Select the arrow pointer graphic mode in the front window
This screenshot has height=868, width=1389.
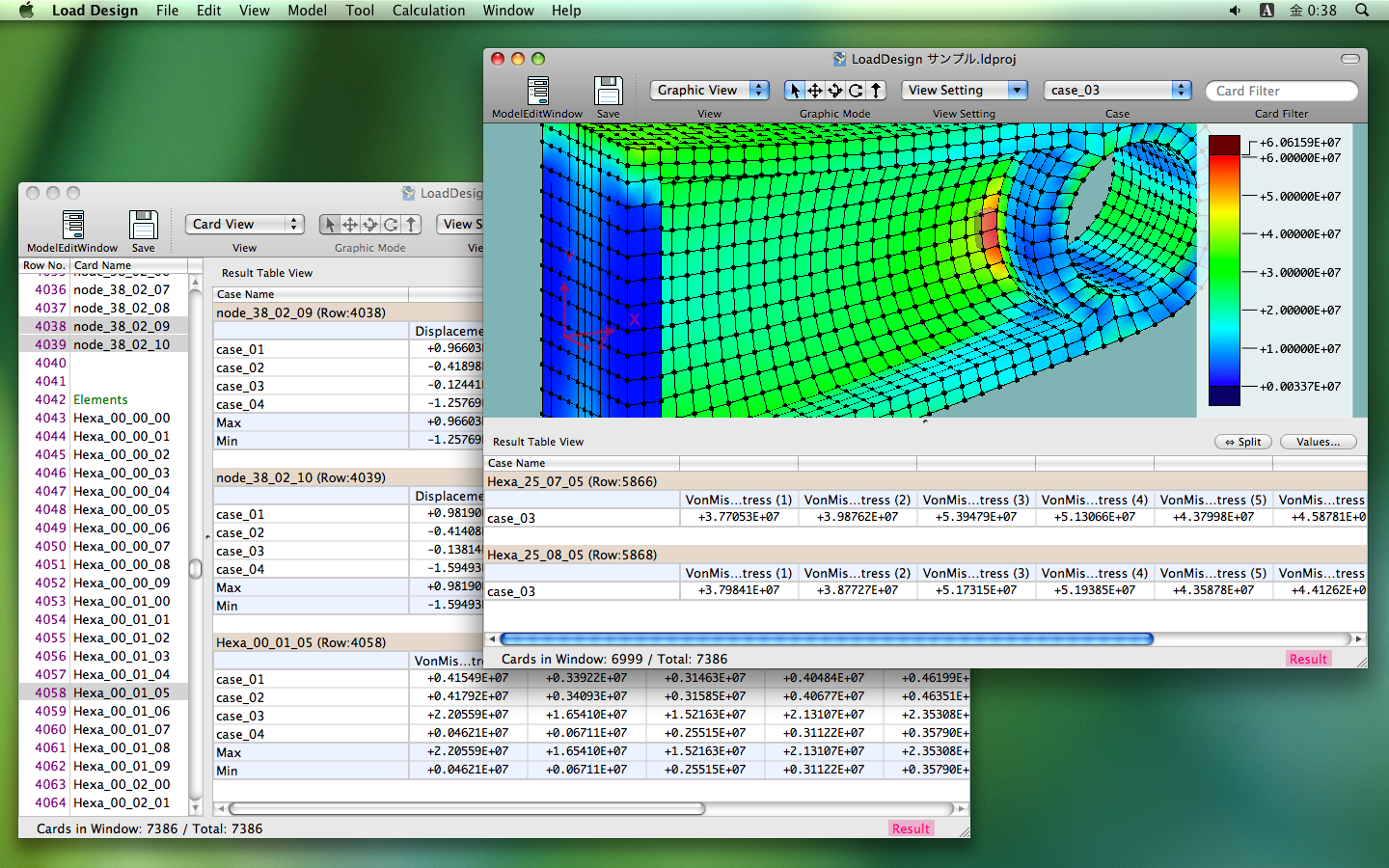click(x=795, y=90)
